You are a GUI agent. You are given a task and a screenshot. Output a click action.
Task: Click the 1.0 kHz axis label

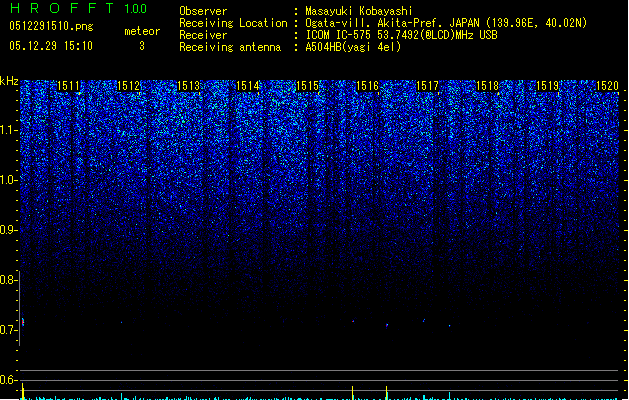[8, 180]
